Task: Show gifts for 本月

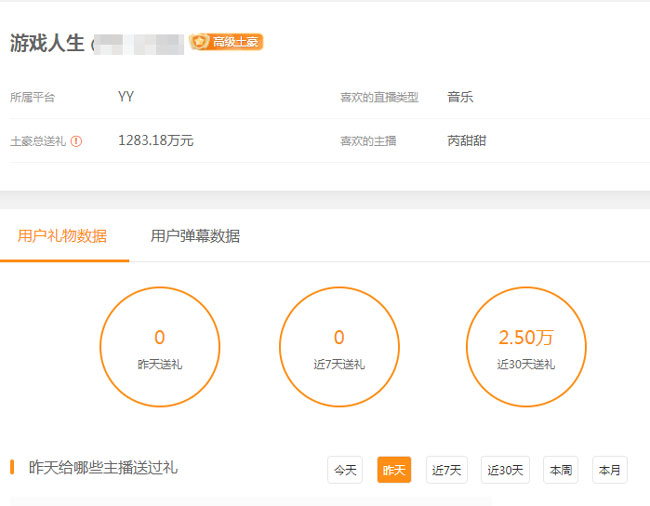Action: [609, 470]
